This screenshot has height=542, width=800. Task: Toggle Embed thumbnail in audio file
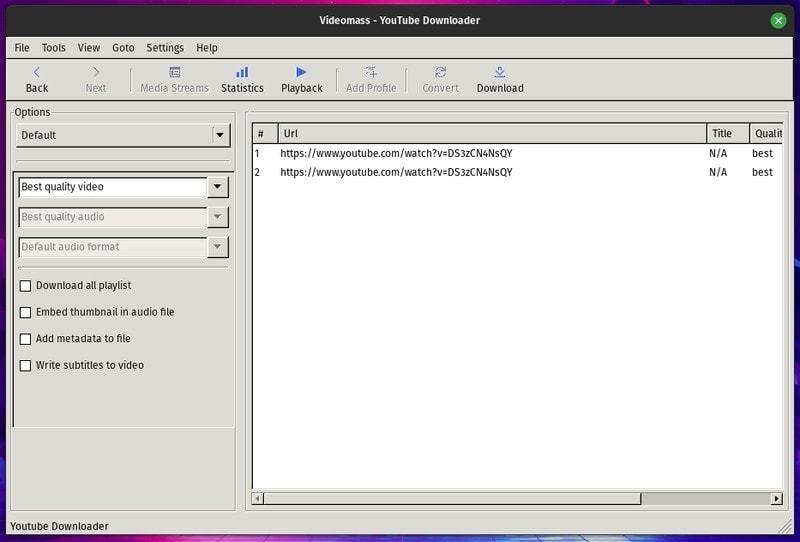[x=26, y=312]
